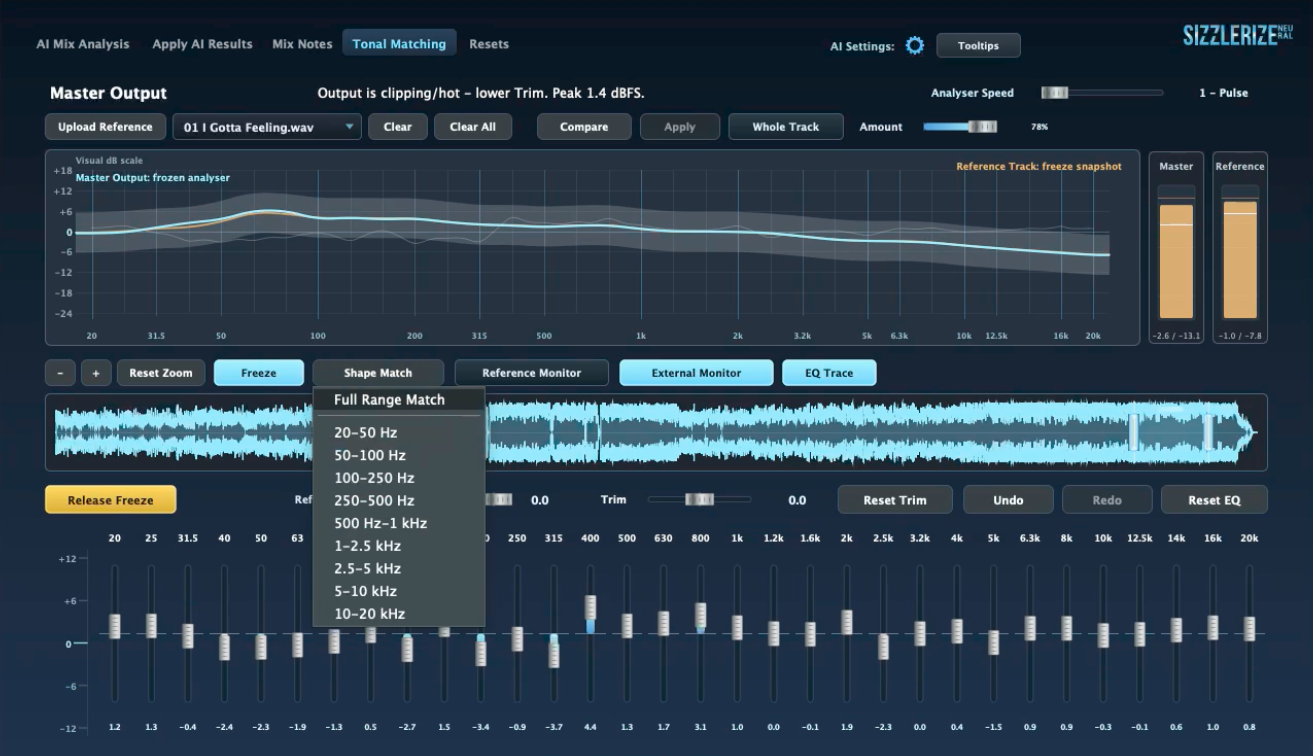Viewport: 1313px width, 756px height.
Task: Click the Clear All button
Action: (x=473, y=127)
